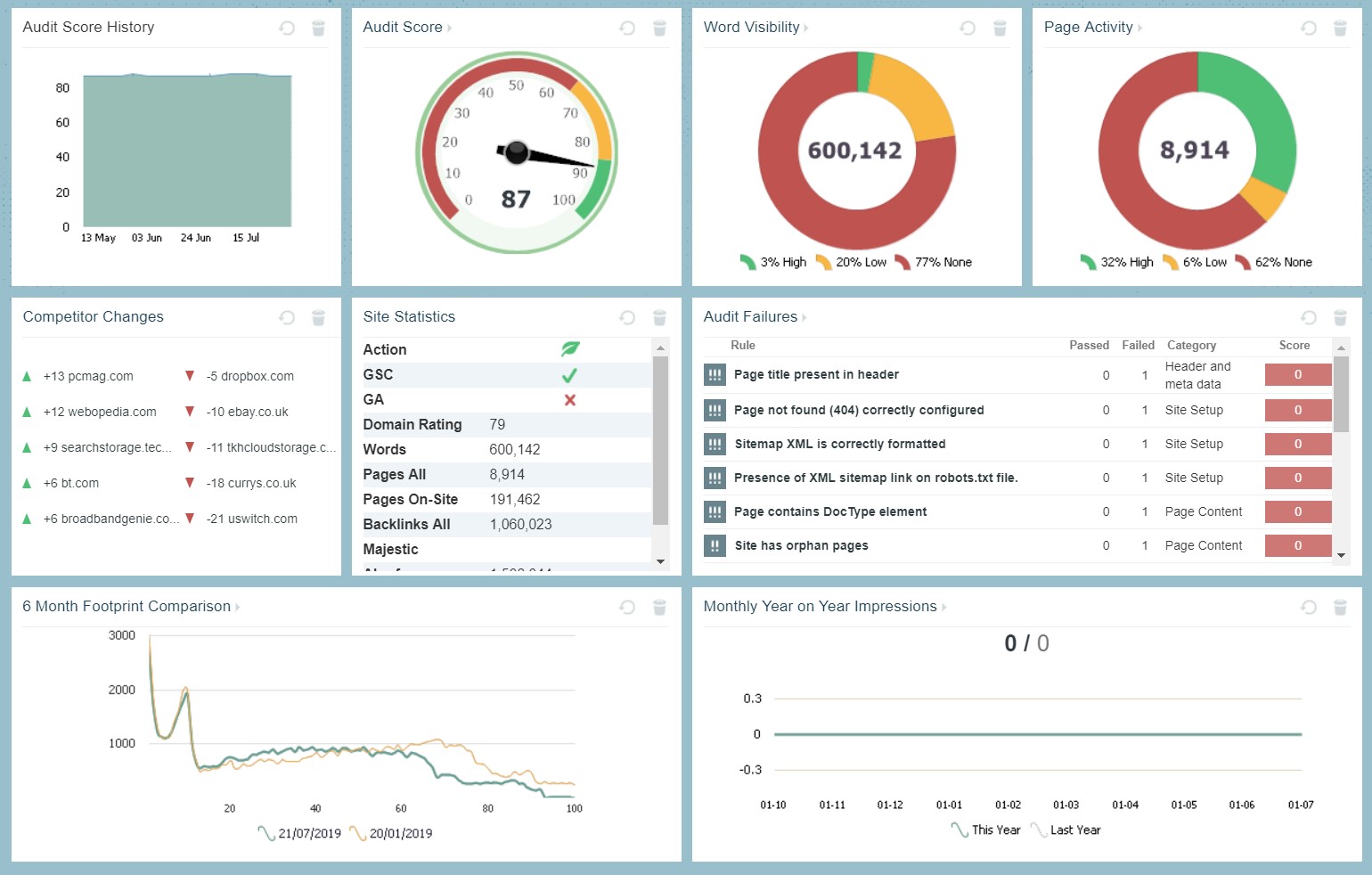Viewport: 1372px width, 875px height.
Task: Toggle the 'This Year' series legend
Action: [997, 830]
